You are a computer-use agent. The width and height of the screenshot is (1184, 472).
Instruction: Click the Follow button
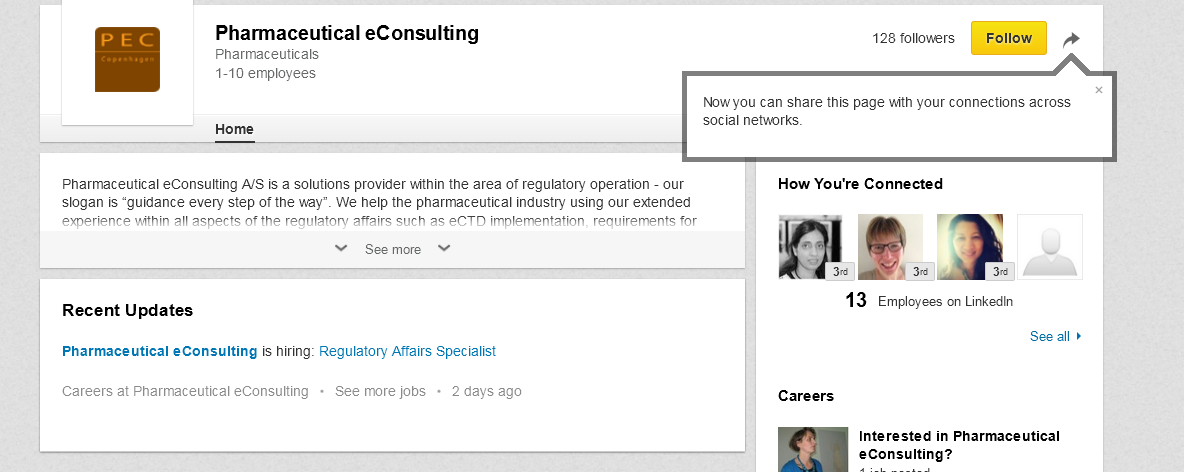coord(1008,38)
